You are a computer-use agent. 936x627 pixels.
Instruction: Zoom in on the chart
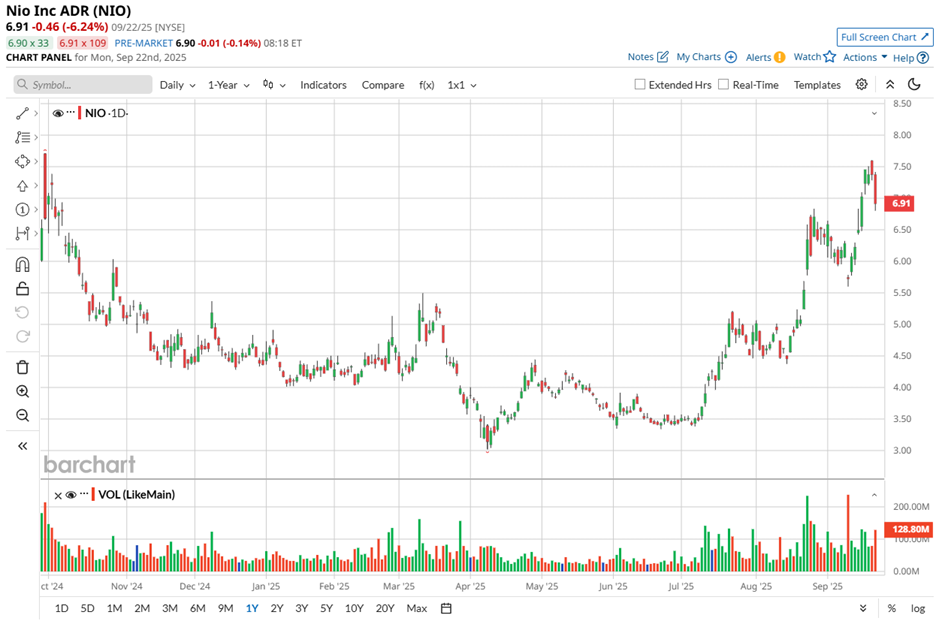(22, 391)
